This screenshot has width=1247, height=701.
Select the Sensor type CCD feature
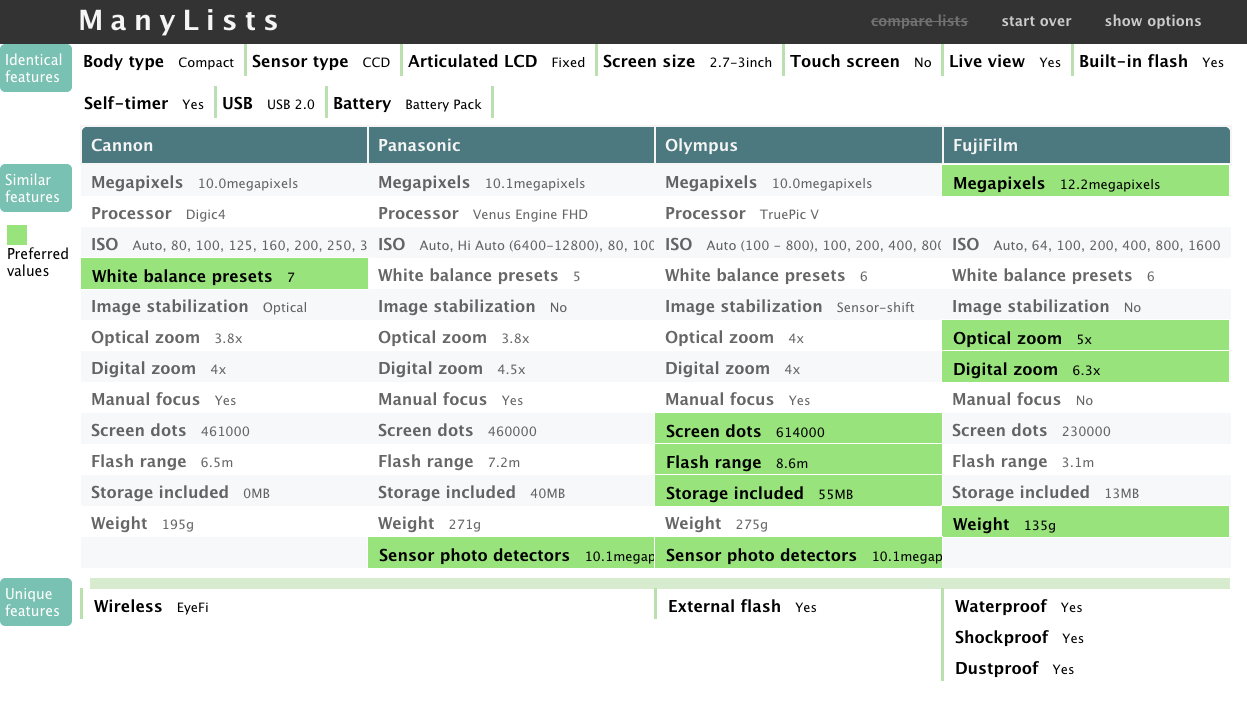(x=321, y=62)
